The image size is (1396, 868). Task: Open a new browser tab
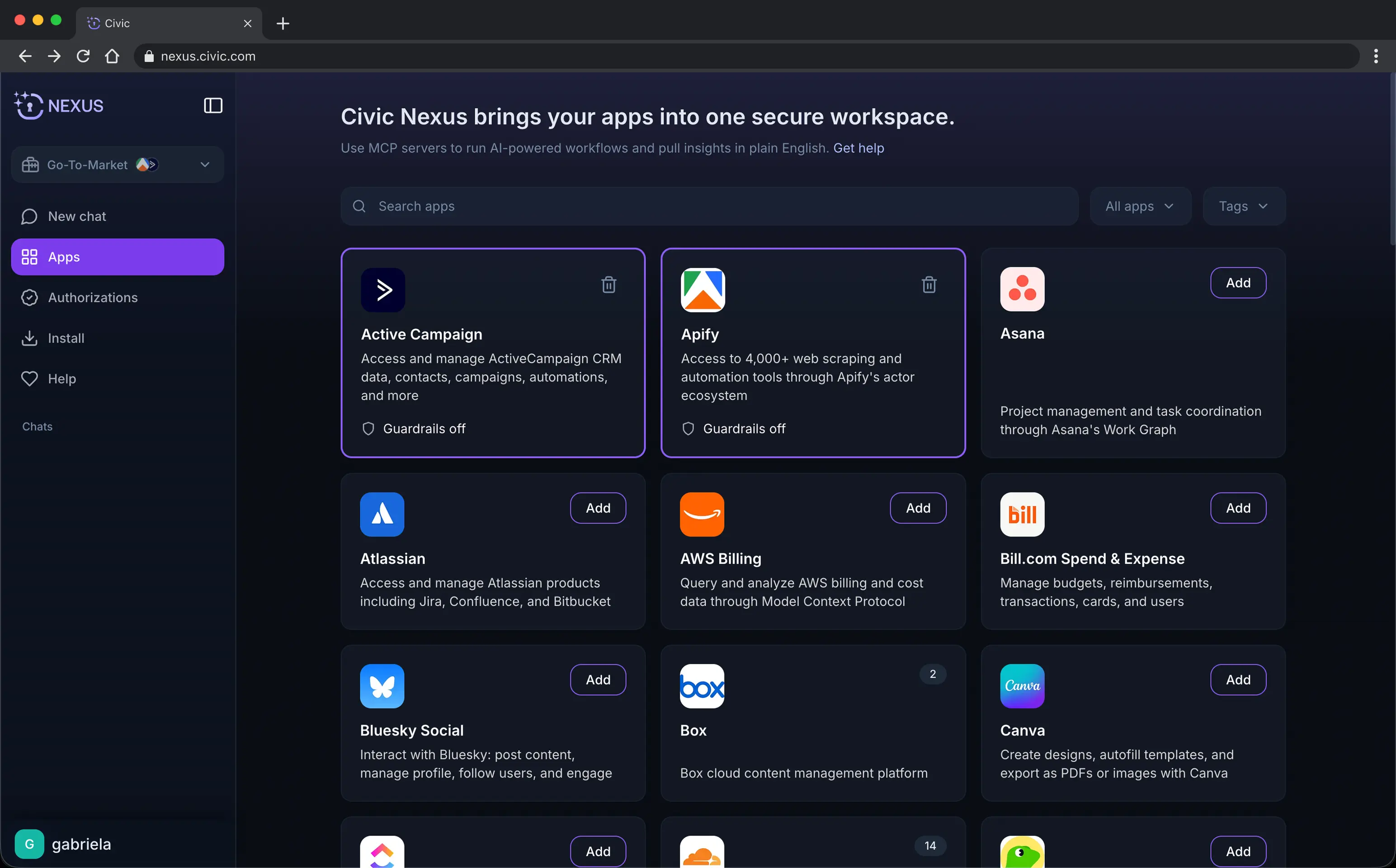tap(283, 24)
